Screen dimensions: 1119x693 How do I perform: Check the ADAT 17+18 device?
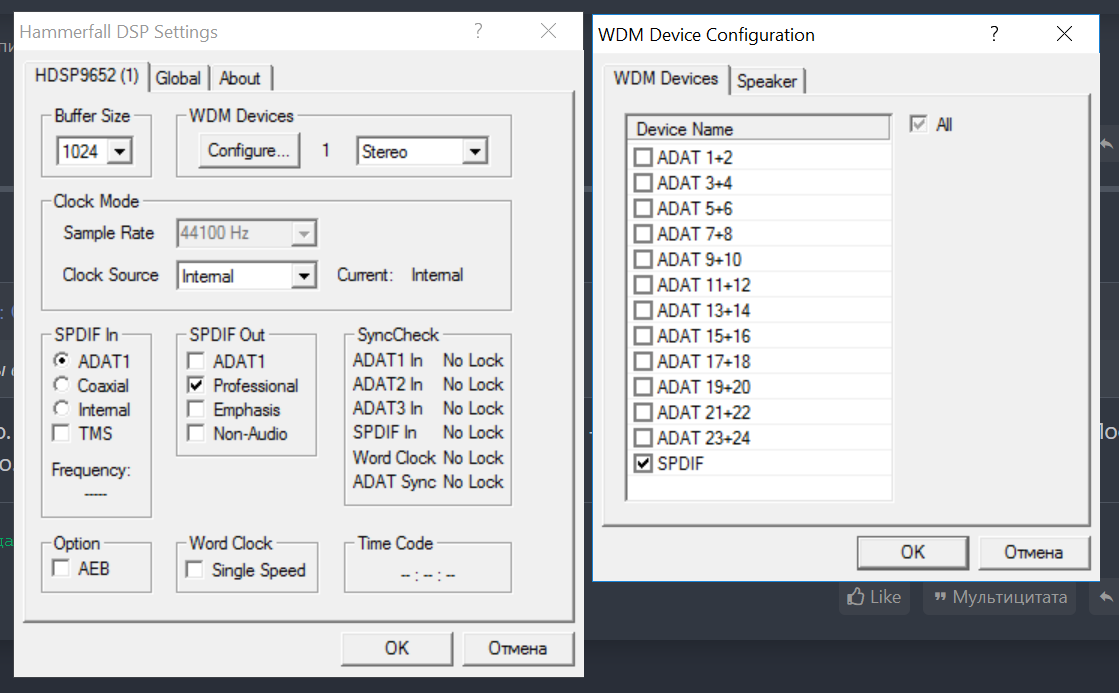pyautogui.click(x=643, y=361)
